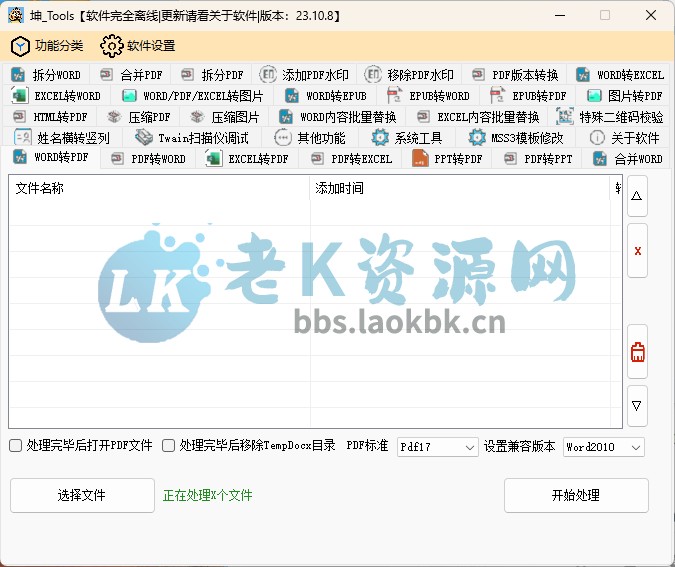675x567 pixels.
Task: Click the red delete-all trash icon
Action: pyautogui.click(x=637, y=352)
